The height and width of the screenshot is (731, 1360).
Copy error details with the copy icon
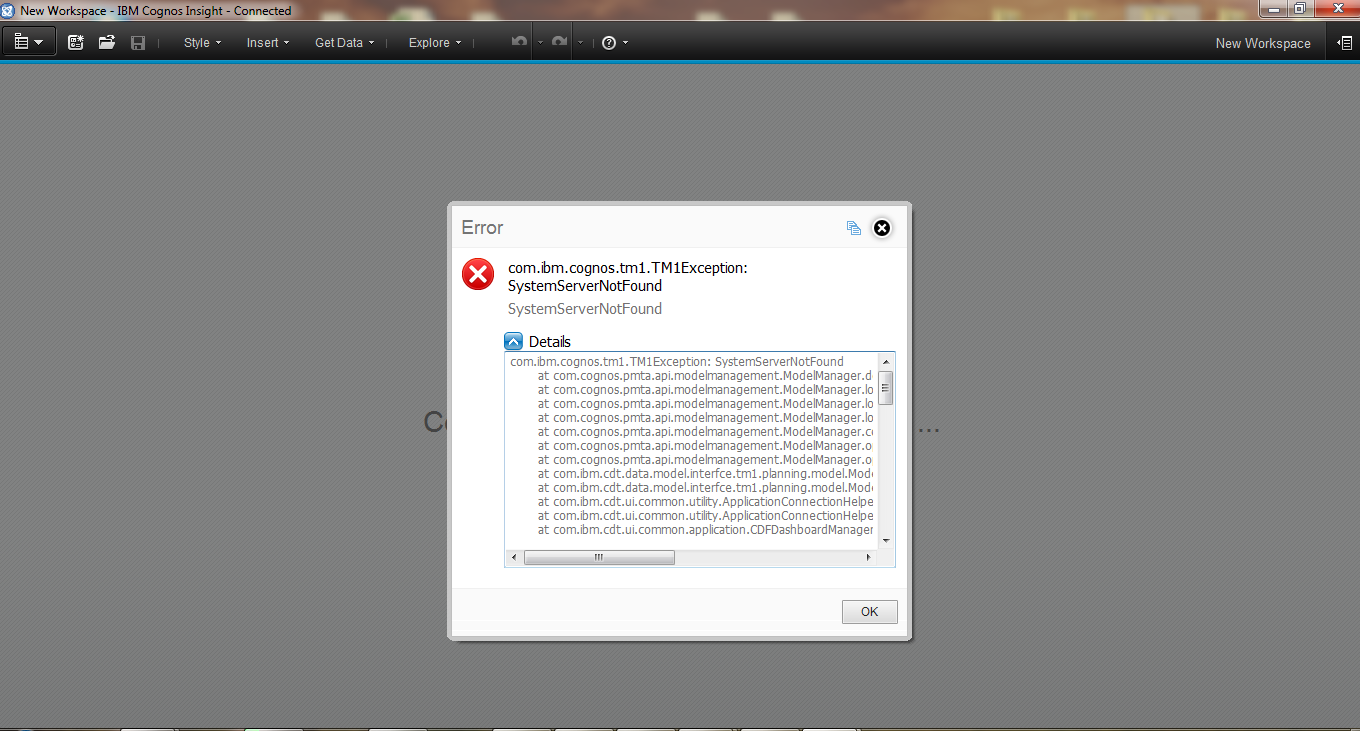[x=853, y=228]
